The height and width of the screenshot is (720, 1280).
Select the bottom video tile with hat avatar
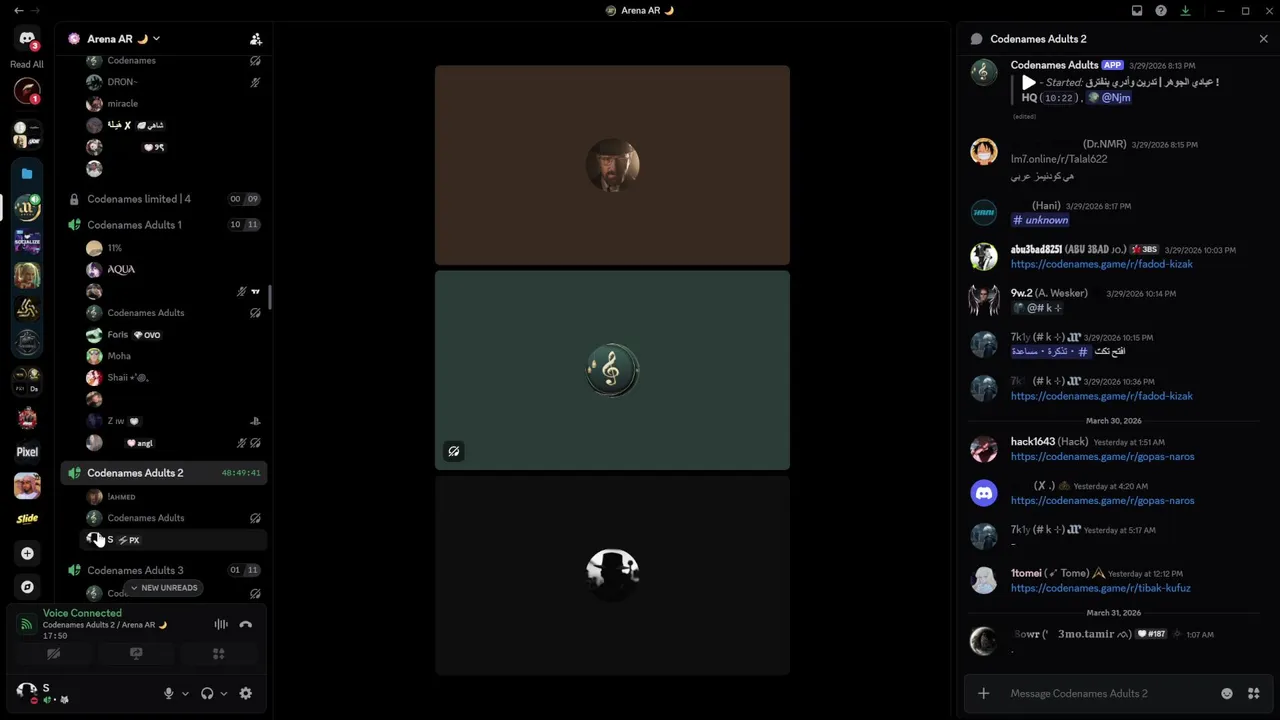tap(612, 575)
